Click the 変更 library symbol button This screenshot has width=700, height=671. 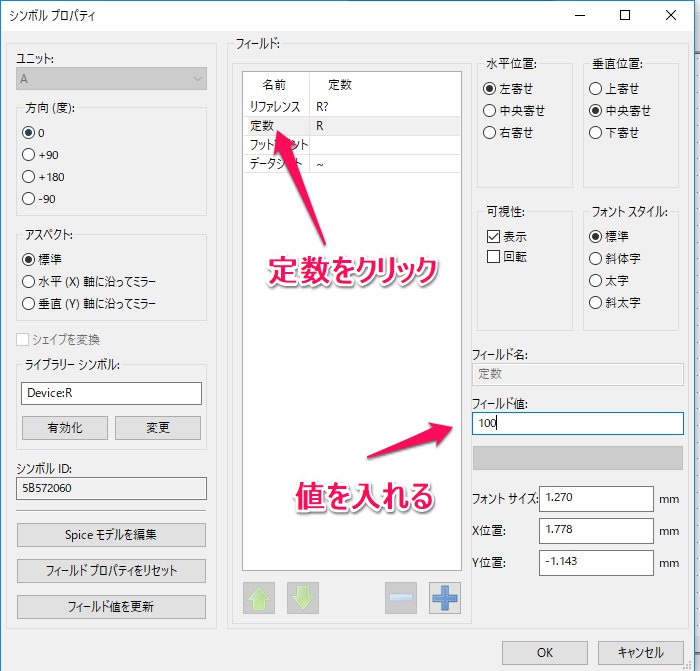click(x=157, y=428)
